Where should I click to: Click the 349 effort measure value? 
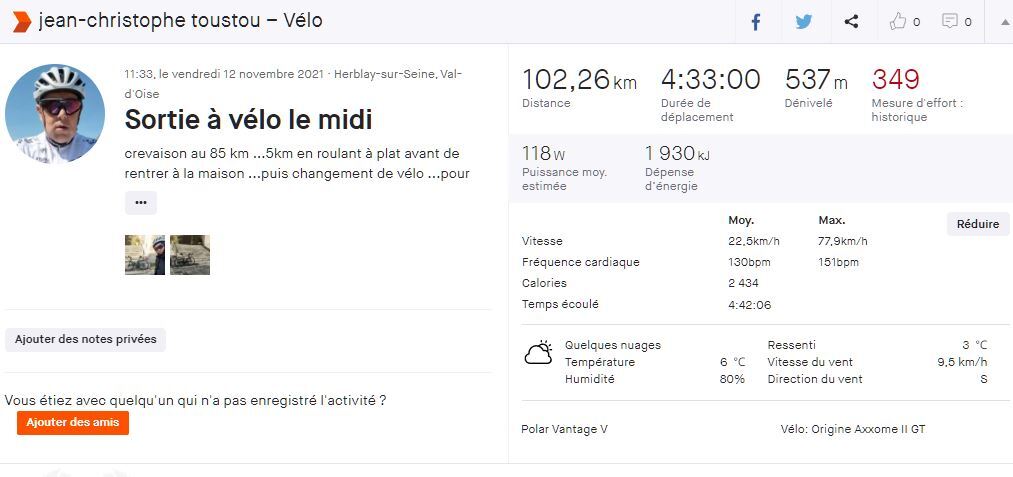click(x=895, y=80)
